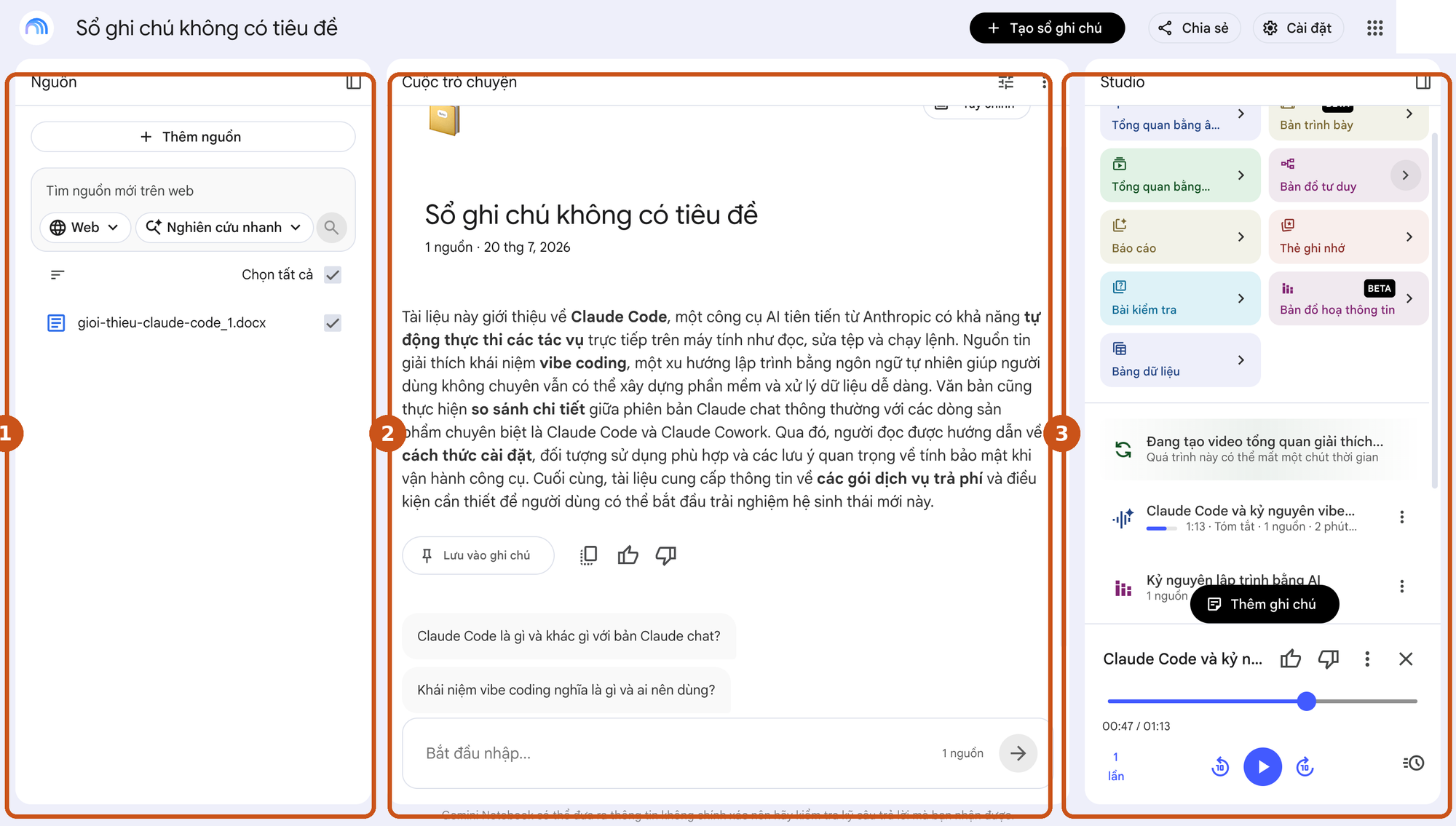Open more options for Kỷ nguyên lập trình bằng AI
This screenshot has width=1456, height=826.
[x=1401, y=587]
